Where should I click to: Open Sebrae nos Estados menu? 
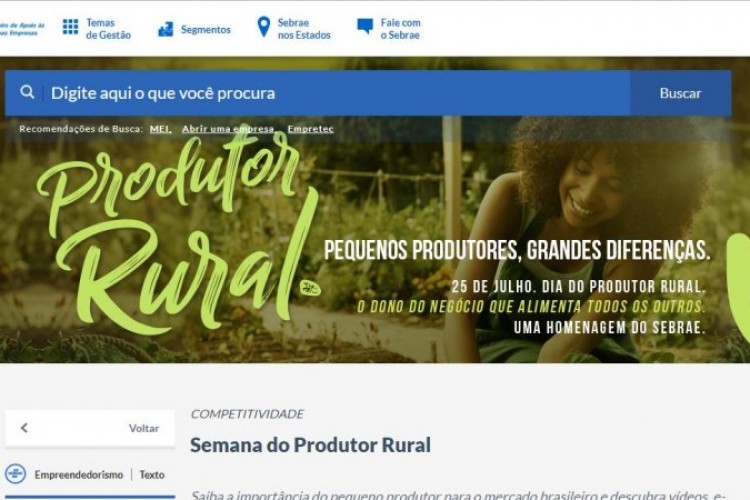click(304, 29)
